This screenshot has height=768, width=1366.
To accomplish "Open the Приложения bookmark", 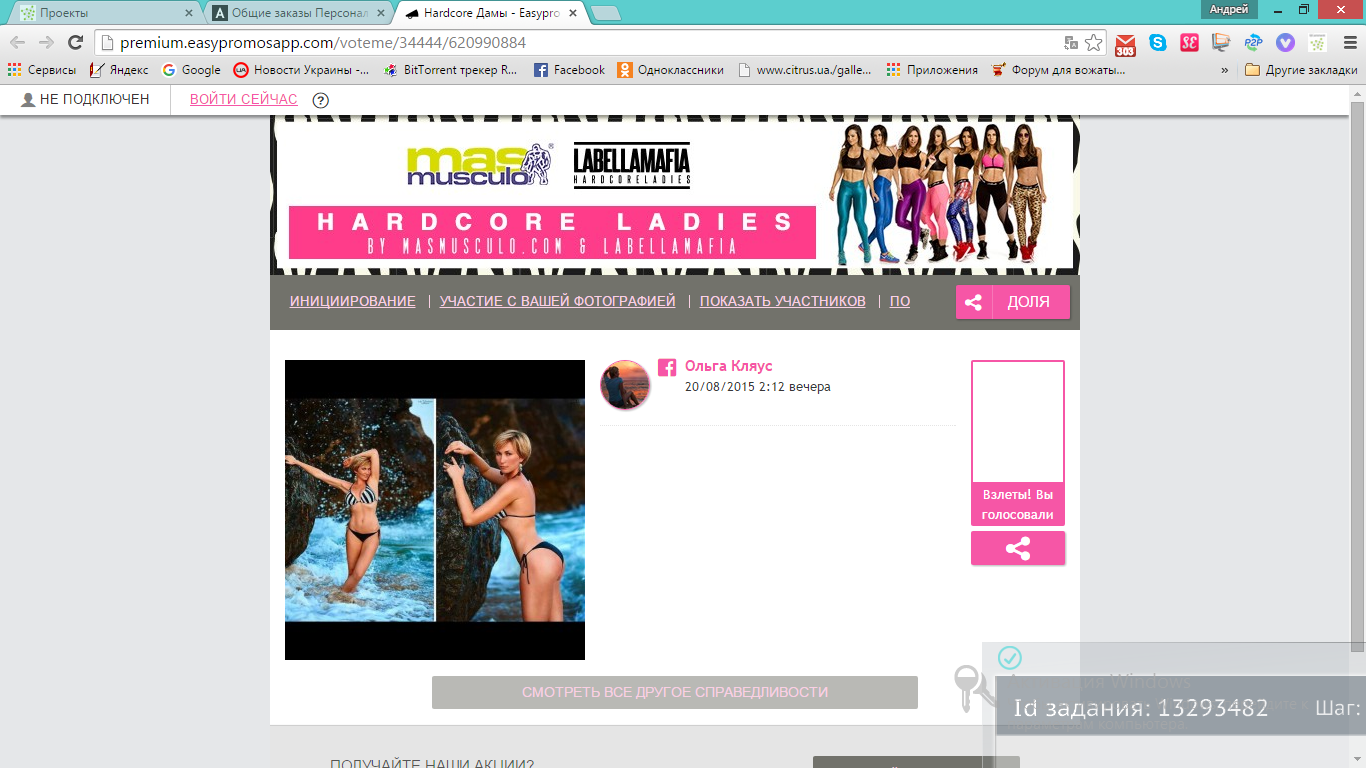I will click(932, 70).
